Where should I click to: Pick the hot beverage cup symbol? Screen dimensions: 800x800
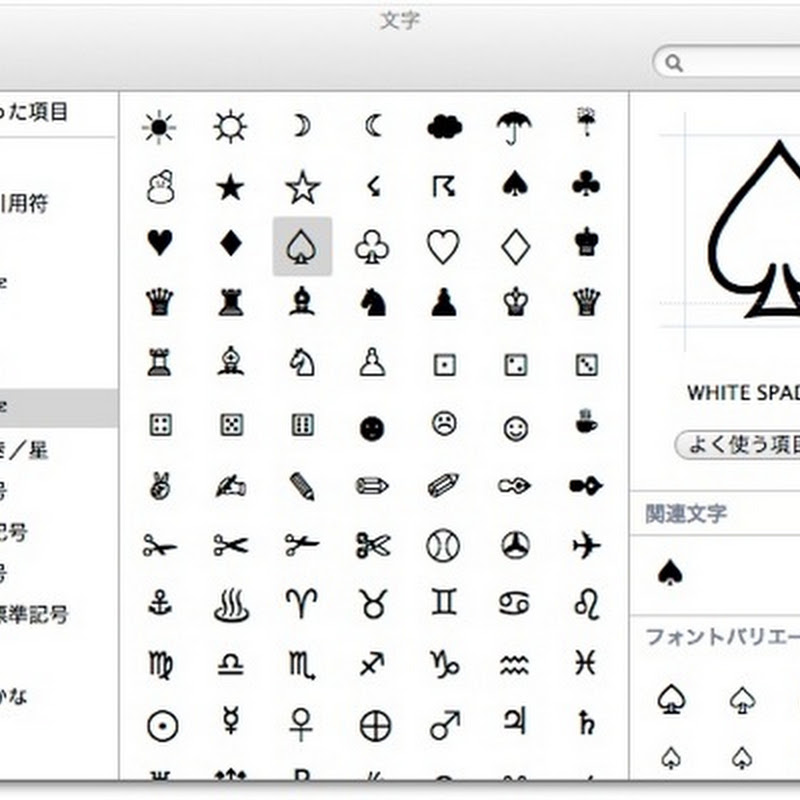pos(586,421)
